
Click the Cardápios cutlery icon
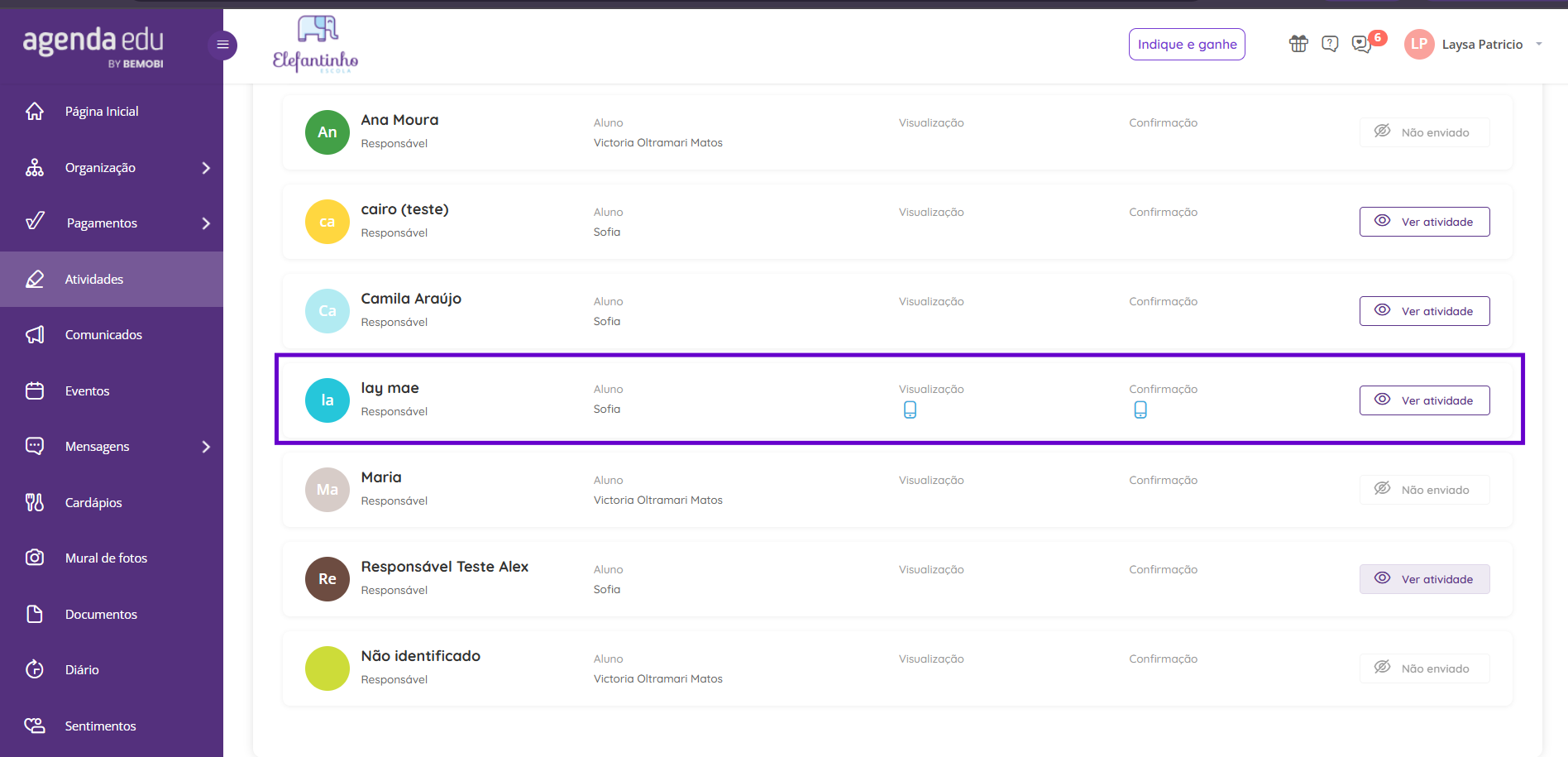[35, 502]
